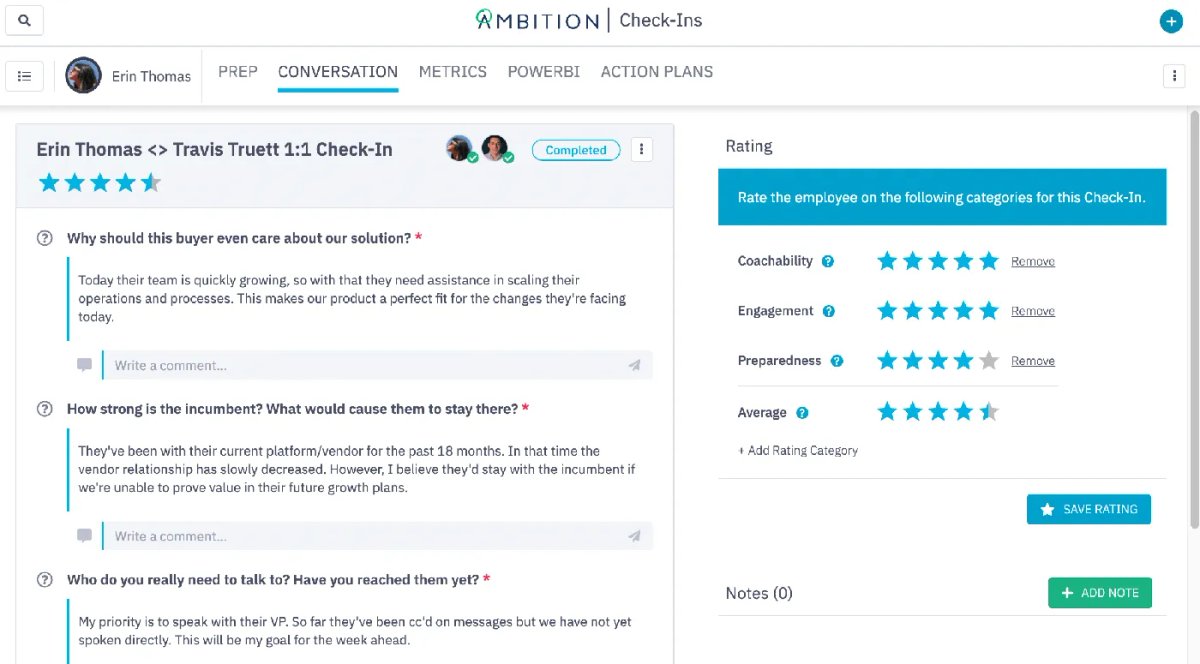Open the search magnifier icon

tap(24, 19)
